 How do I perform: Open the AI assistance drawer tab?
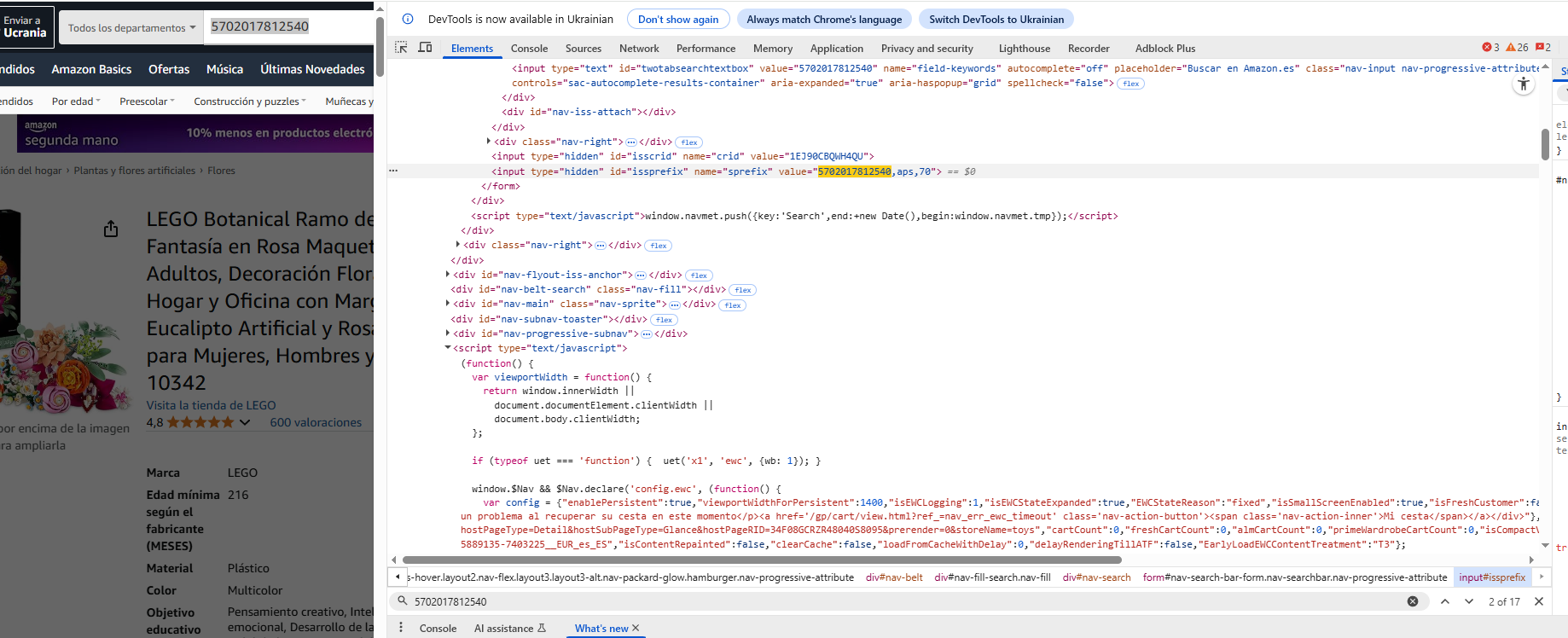(x=509, y=629)
